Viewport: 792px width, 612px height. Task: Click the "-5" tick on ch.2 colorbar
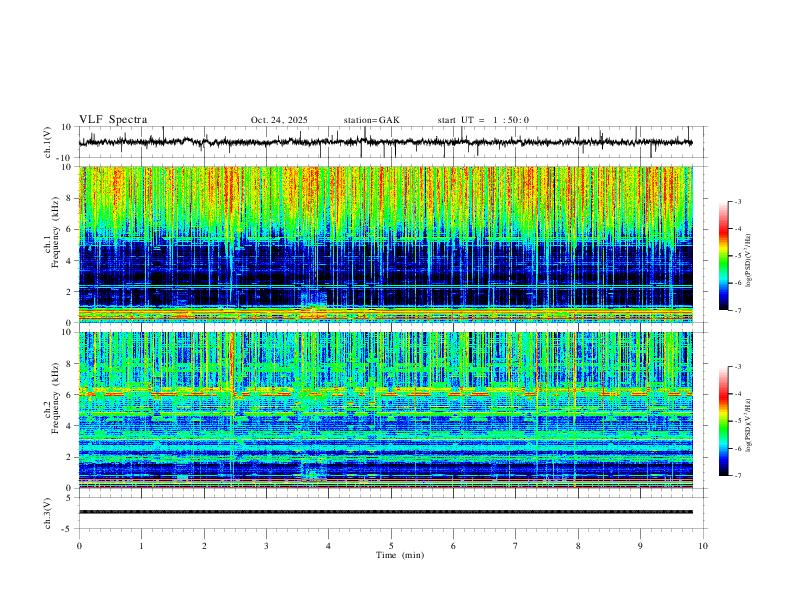(x=737, y=421)
